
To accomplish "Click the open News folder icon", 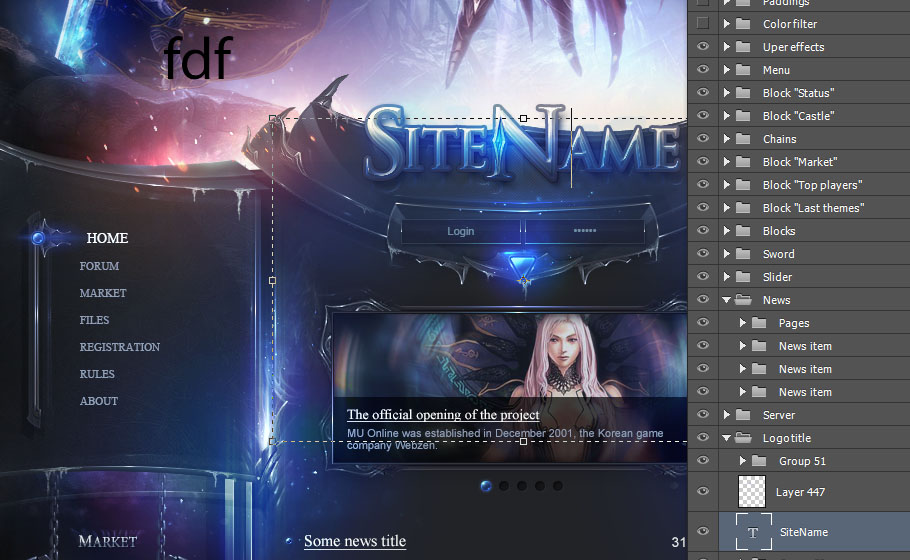I will click(743, 300).
